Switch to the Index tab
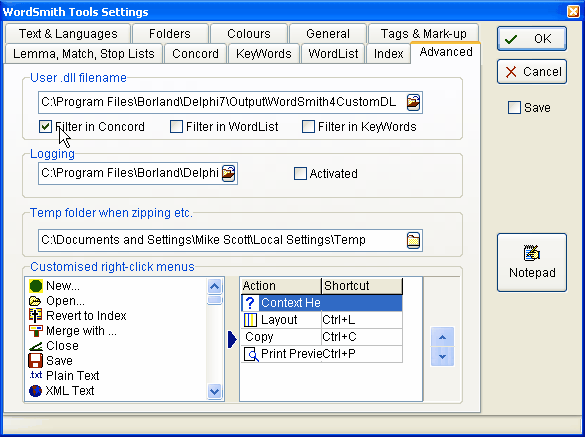The image size is (585, 437). click(388, 54)
